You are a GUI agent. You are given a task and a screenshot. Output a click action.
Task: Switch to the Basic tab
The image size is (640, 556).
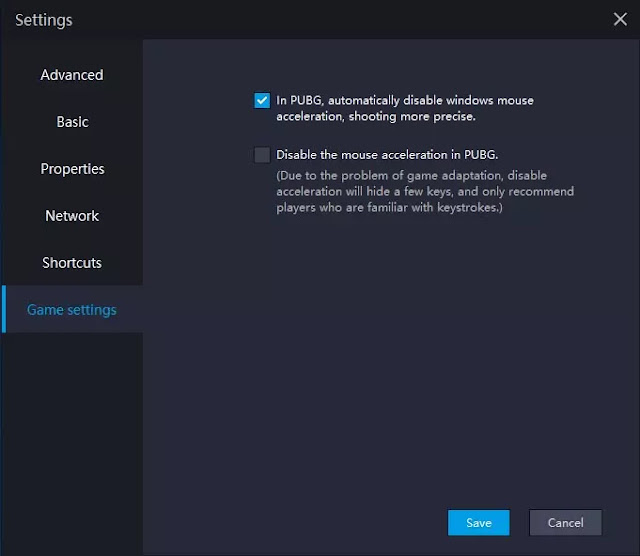pyautogui.click(x=72, y=122)
